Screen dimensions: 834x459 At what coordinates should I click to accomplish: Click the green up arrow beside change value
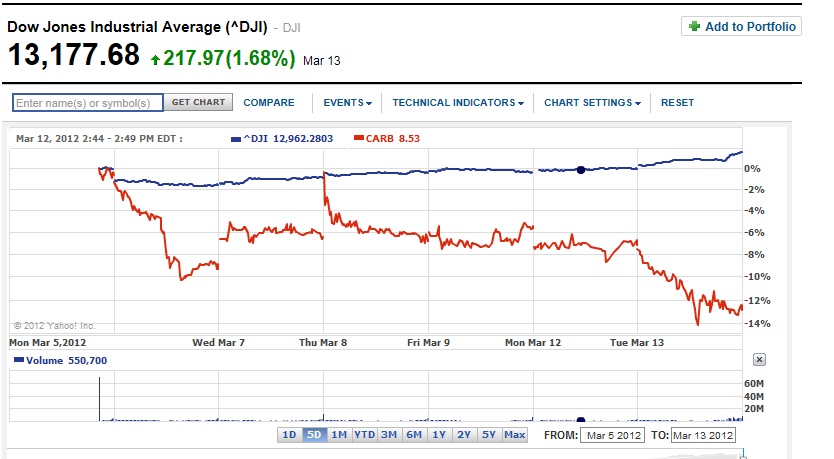[x=155, y=60]
